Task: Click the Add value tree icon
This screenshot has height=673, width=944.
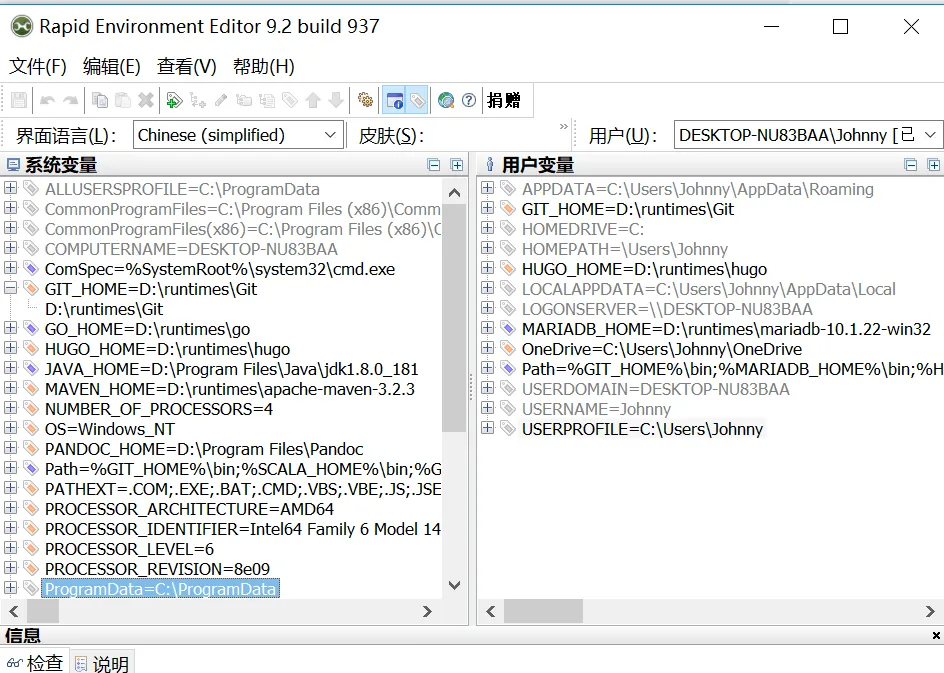Action: point(197,100)
